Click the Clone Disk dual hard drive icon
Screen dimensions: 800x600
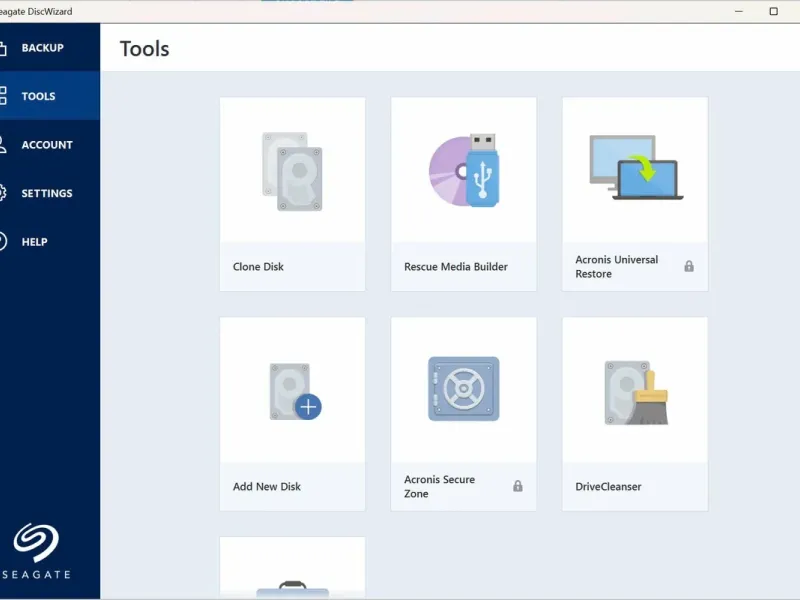click(292, 171)
